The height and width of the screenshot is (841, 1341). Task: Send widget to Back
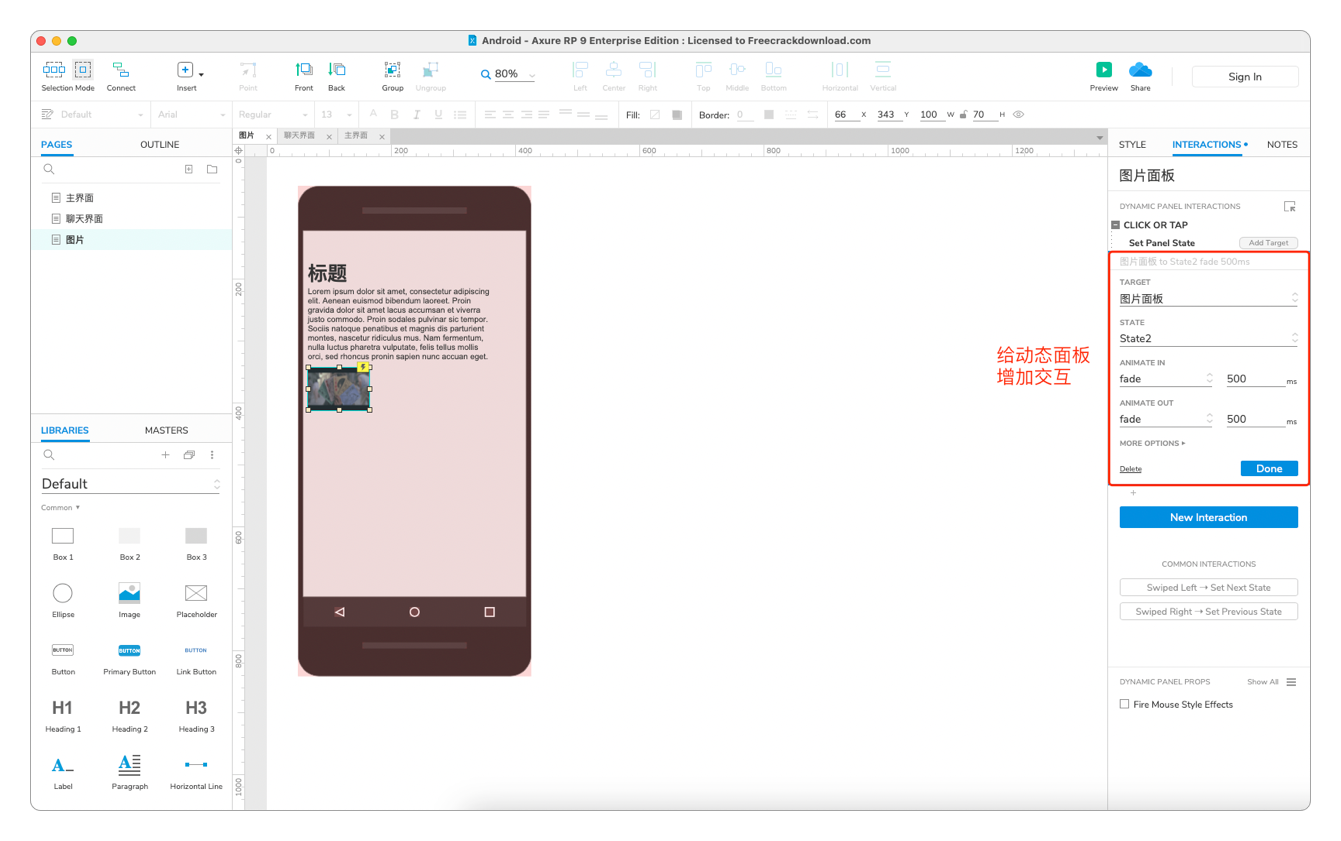(337, 69)
